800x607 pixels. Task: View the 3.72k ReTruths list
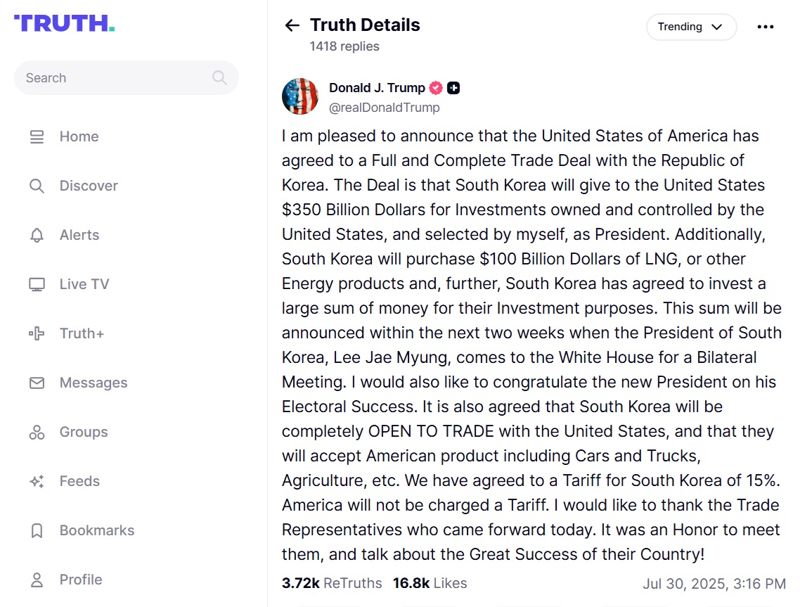coord(331,582)
